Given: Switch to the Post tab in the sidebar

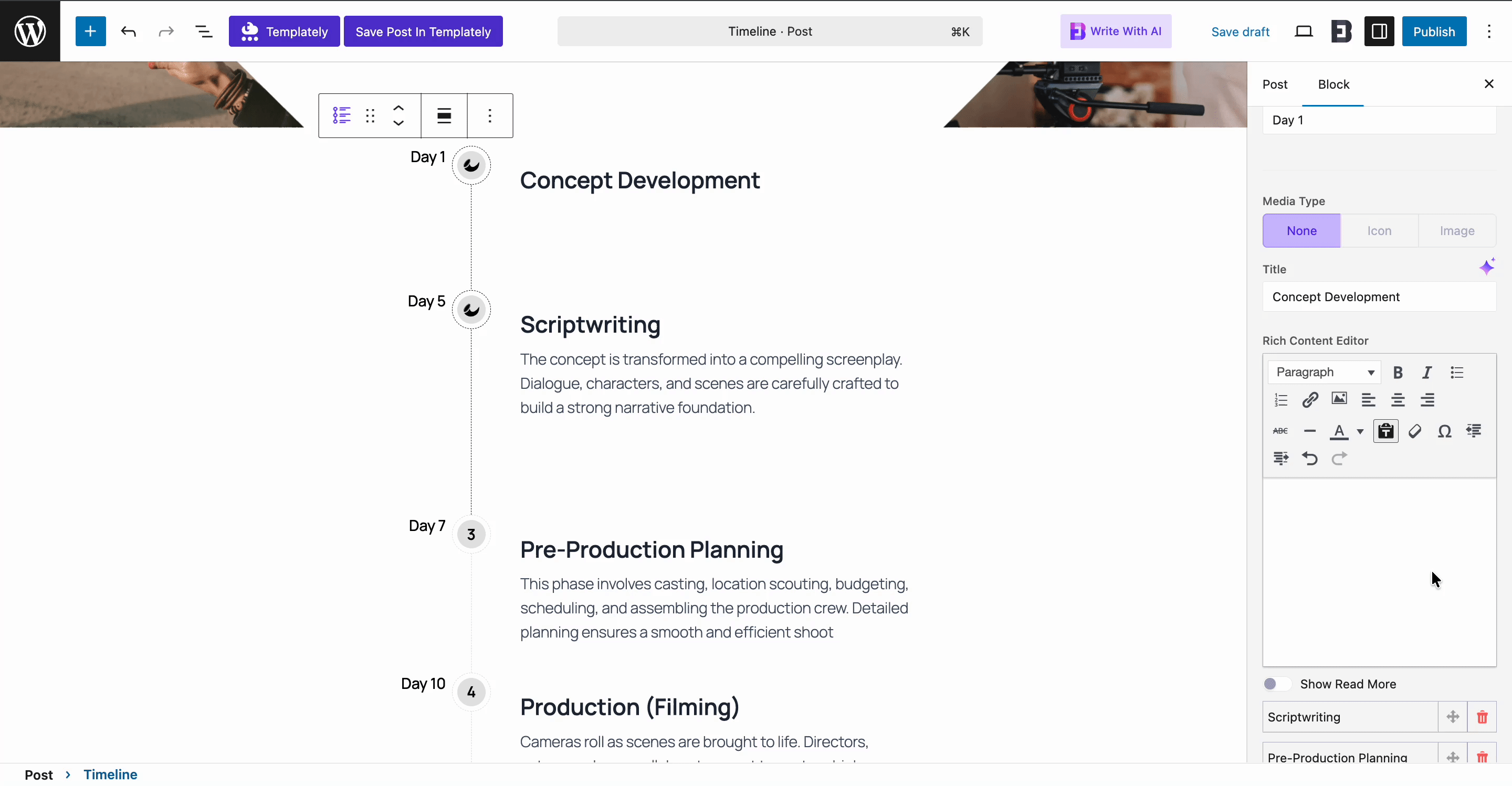Looking at the screenshot, I should click(1275, 84).
